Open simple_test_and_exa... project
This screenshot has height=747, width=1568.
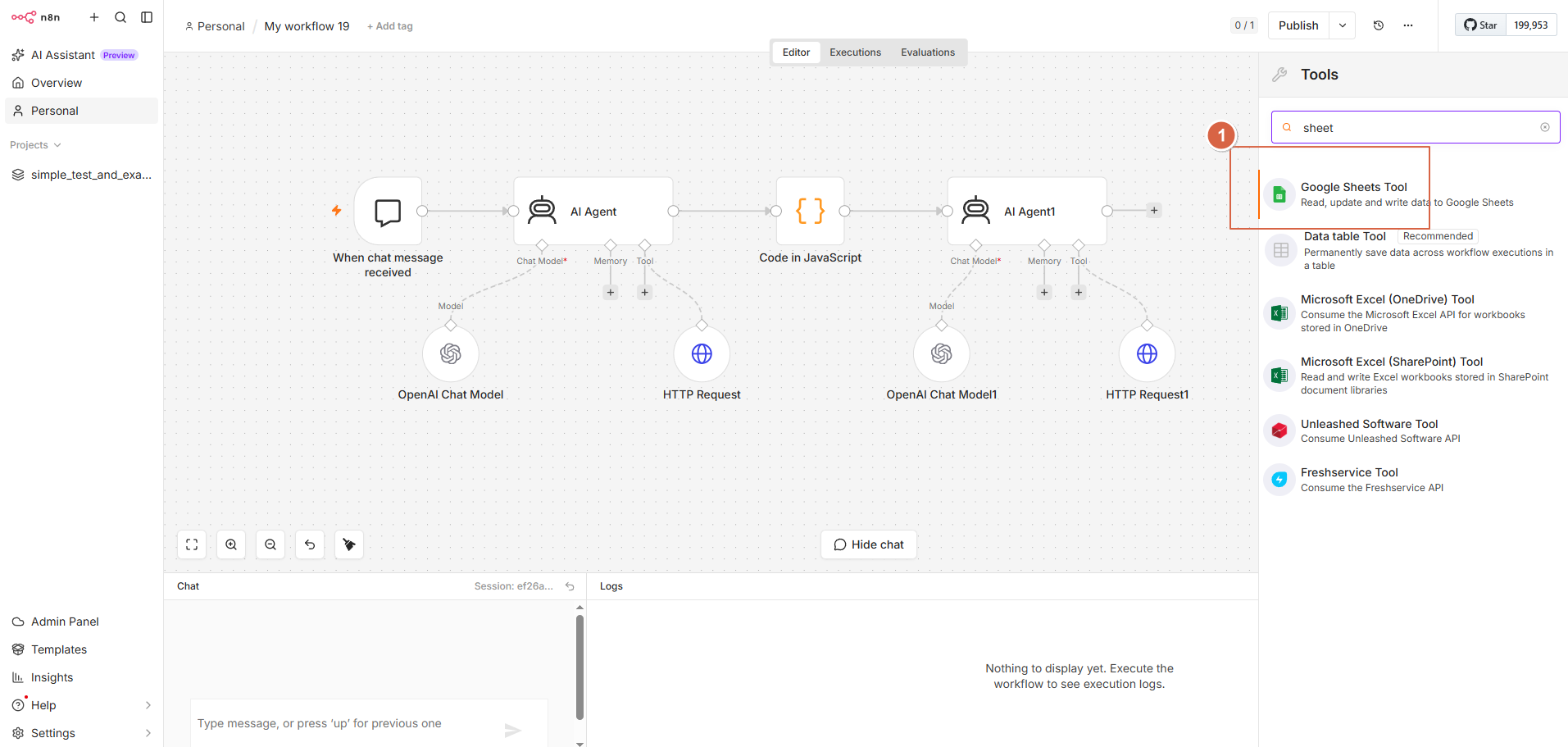tap(81, 175)
